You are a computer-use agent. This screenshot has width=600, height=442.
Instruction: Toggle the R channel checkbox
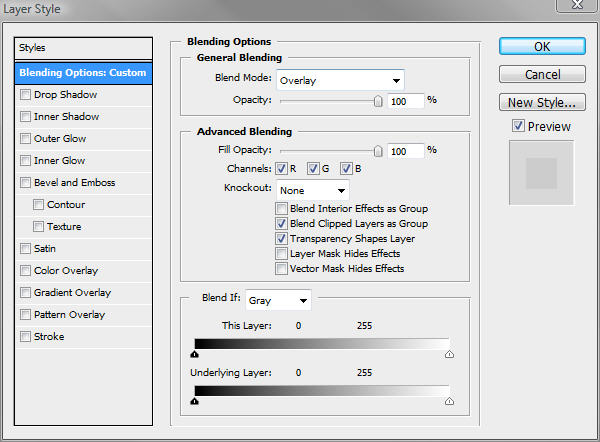click(x=281, y=168)
